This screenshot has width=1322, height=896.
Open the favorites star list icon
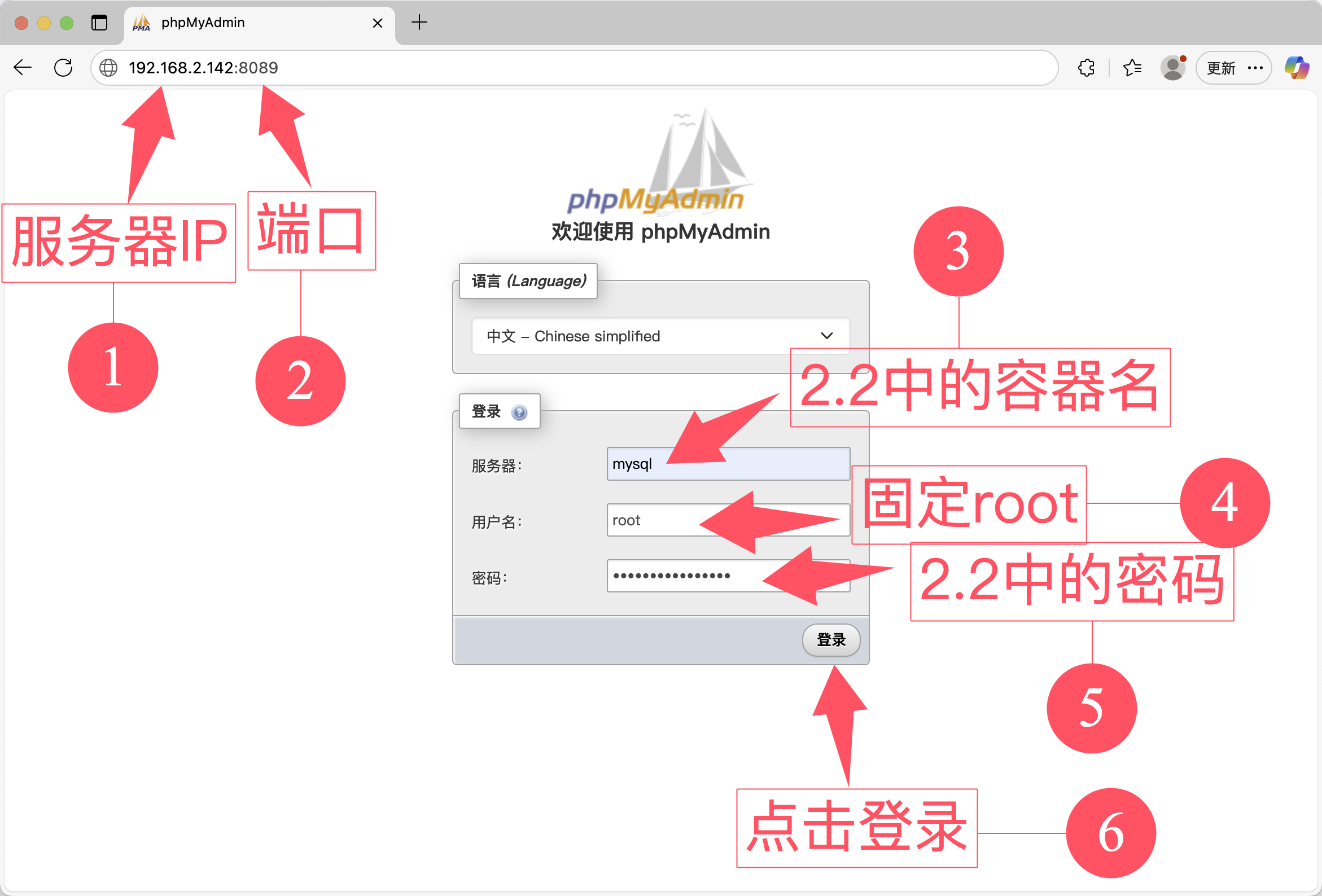point(1132,68)
